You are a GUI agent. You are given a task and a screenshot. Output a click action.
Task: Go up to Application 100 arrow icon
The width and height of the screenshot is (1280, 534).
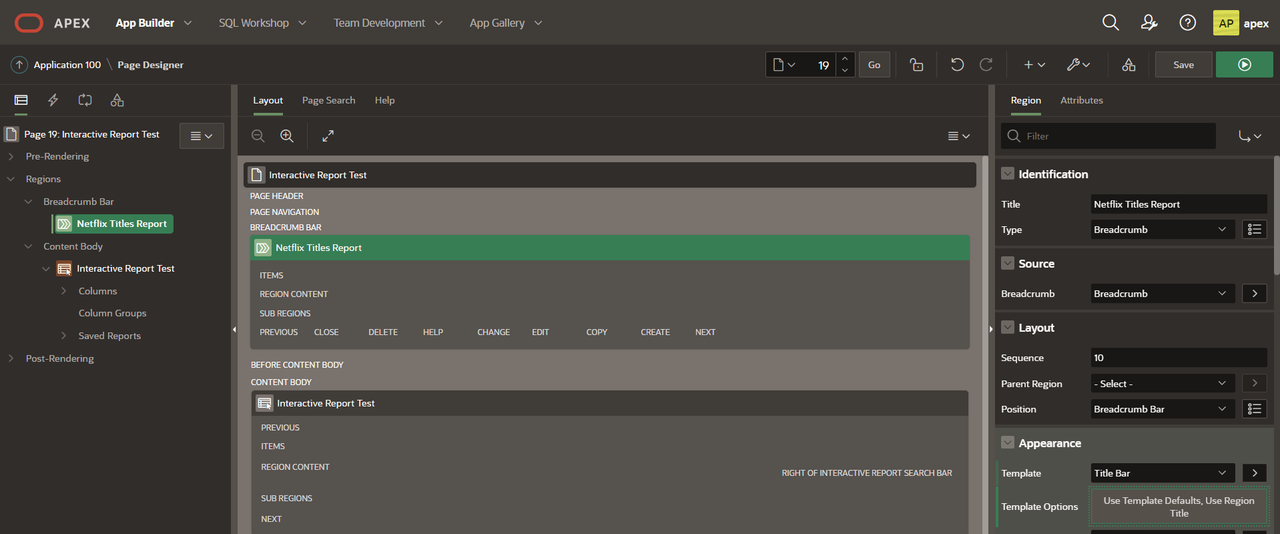point(19,64)
